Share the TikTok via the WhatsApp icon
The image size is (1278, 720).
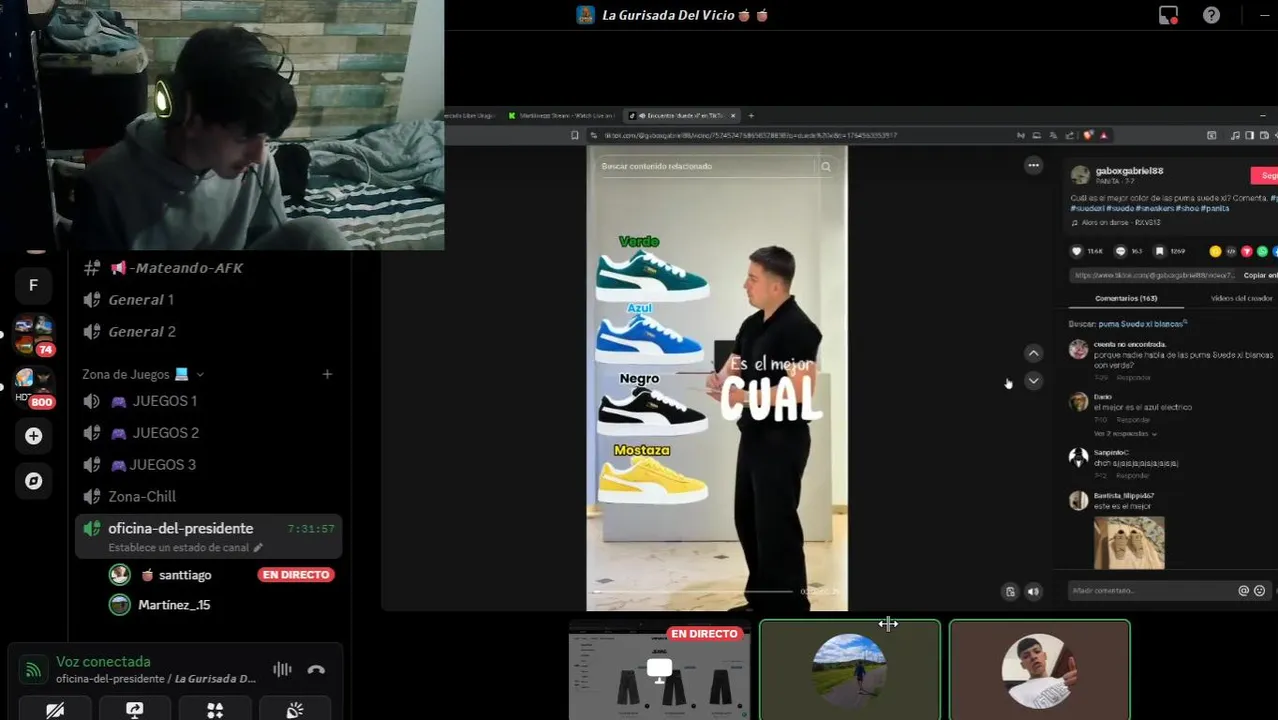click(1263, 251)
